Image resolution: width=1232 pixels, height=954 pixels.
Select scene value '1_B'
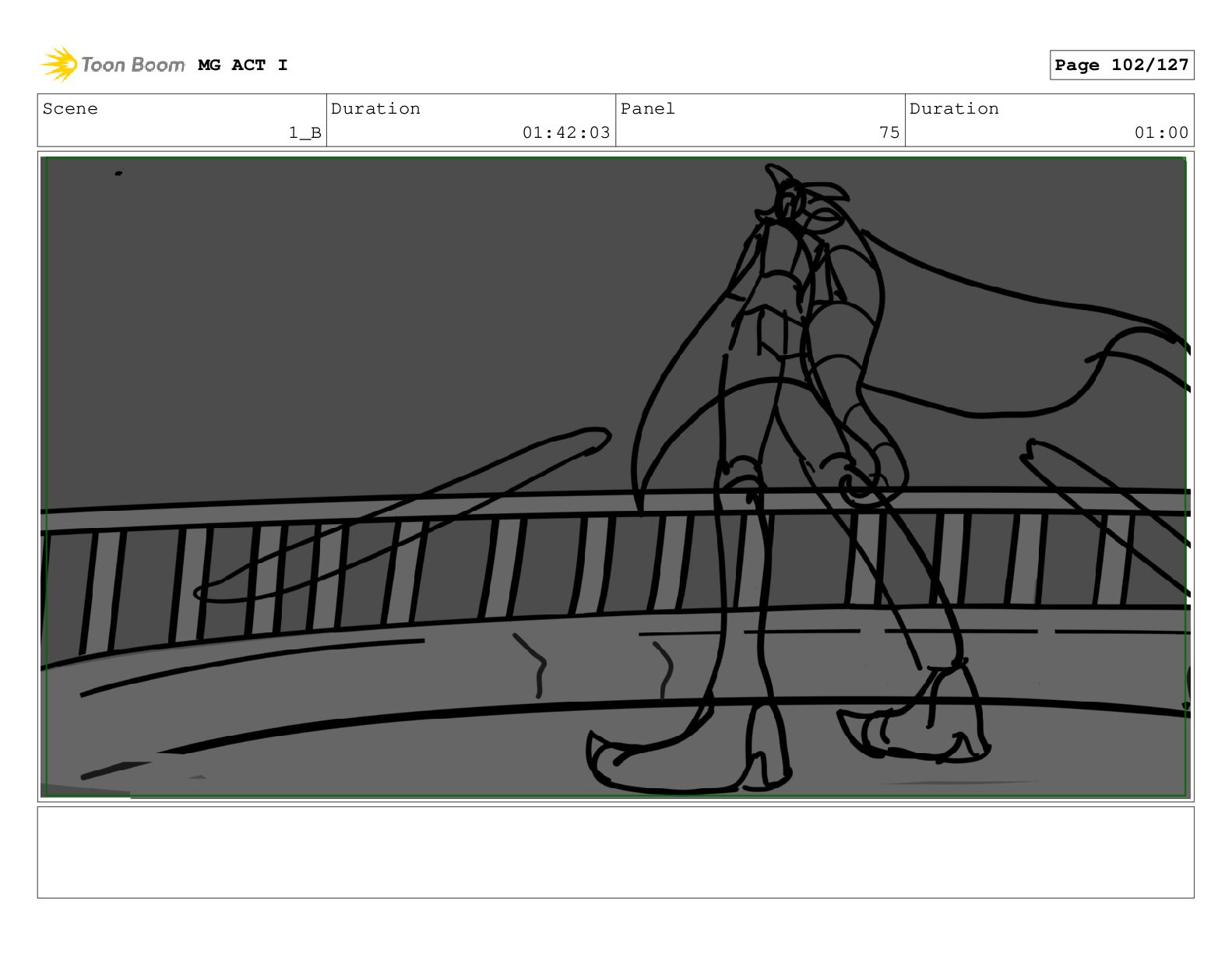(305, 133)
